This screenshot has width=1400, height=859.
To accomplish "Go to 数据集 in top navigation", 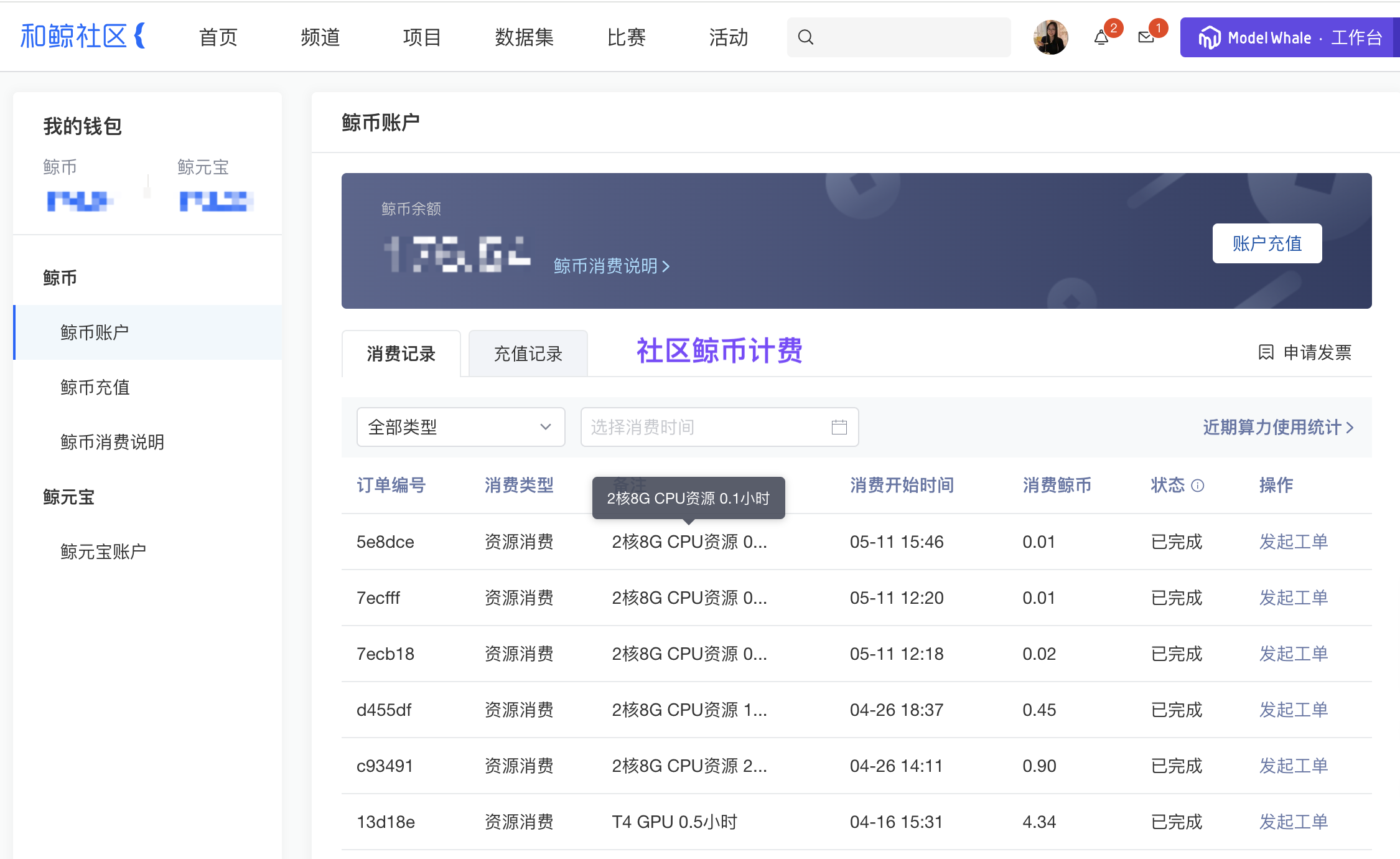I will coord(524,37).
